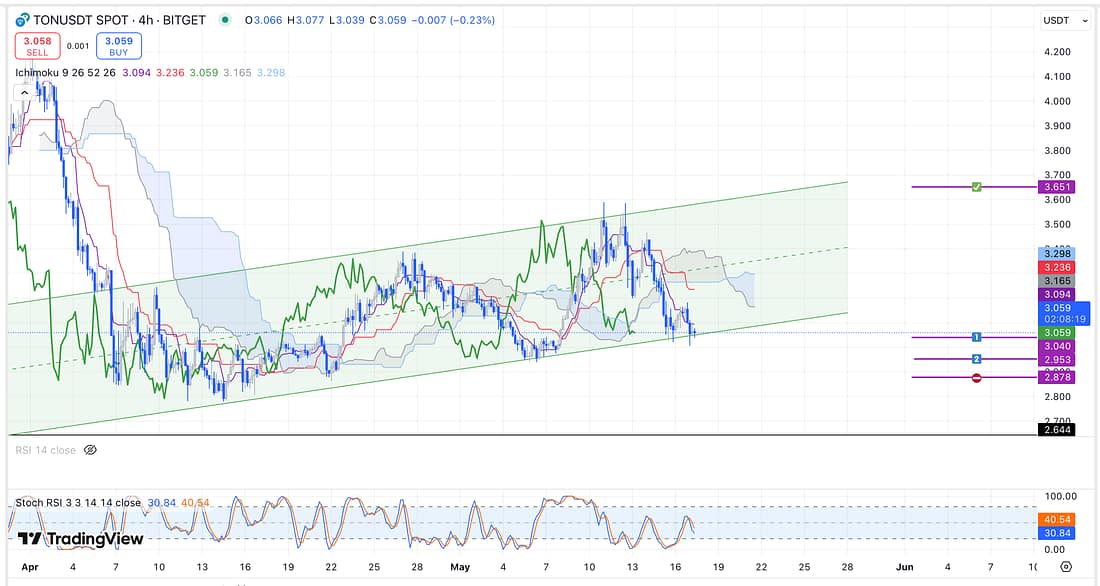Click the red stop-loss minus marker
Screen dimensions: 1100x586
(977, 378)
